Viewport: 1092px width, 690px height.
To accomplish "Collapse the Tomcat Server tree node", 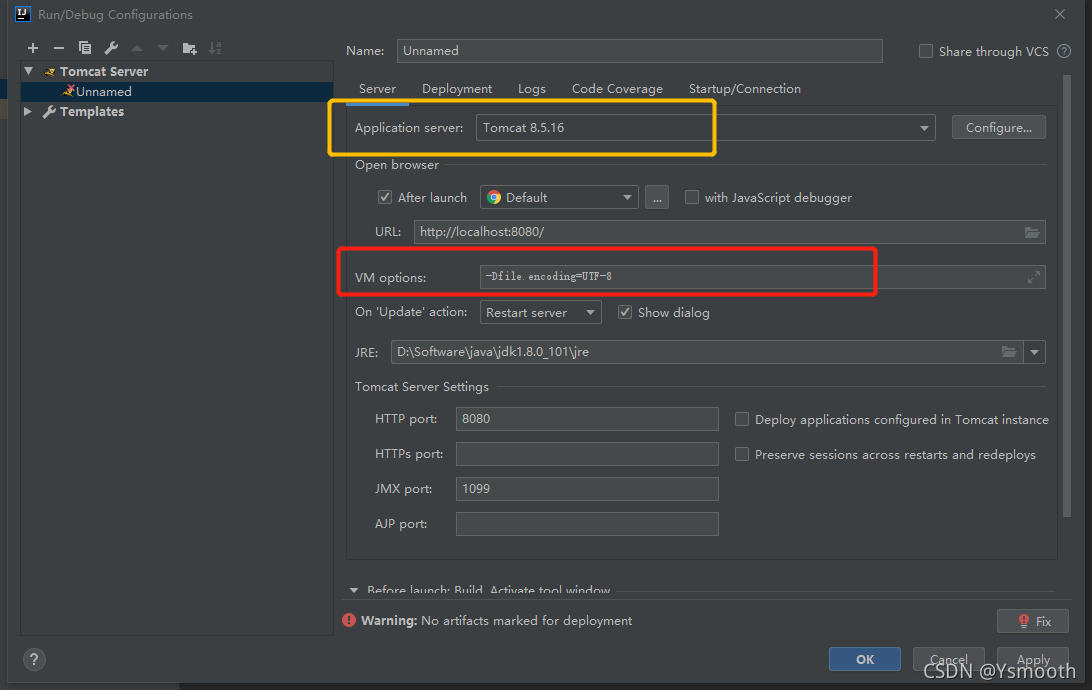I will pos(29,71).
